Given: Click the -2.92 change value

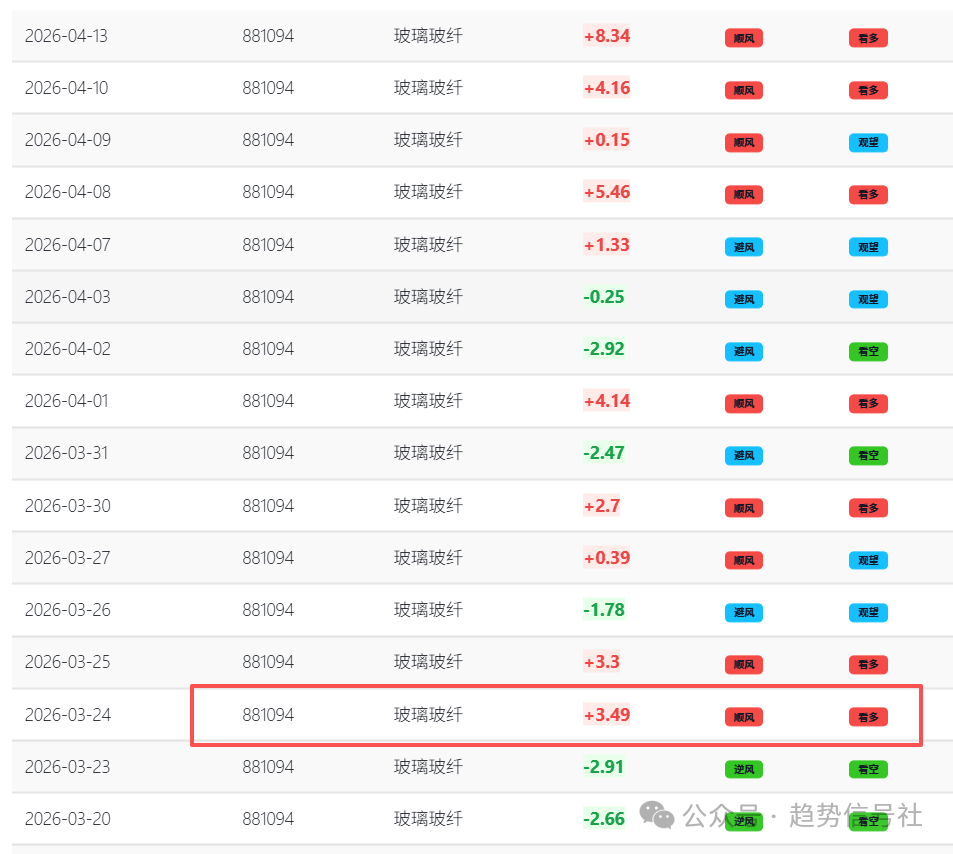Looking at the screenshot, I should point(604,349).
